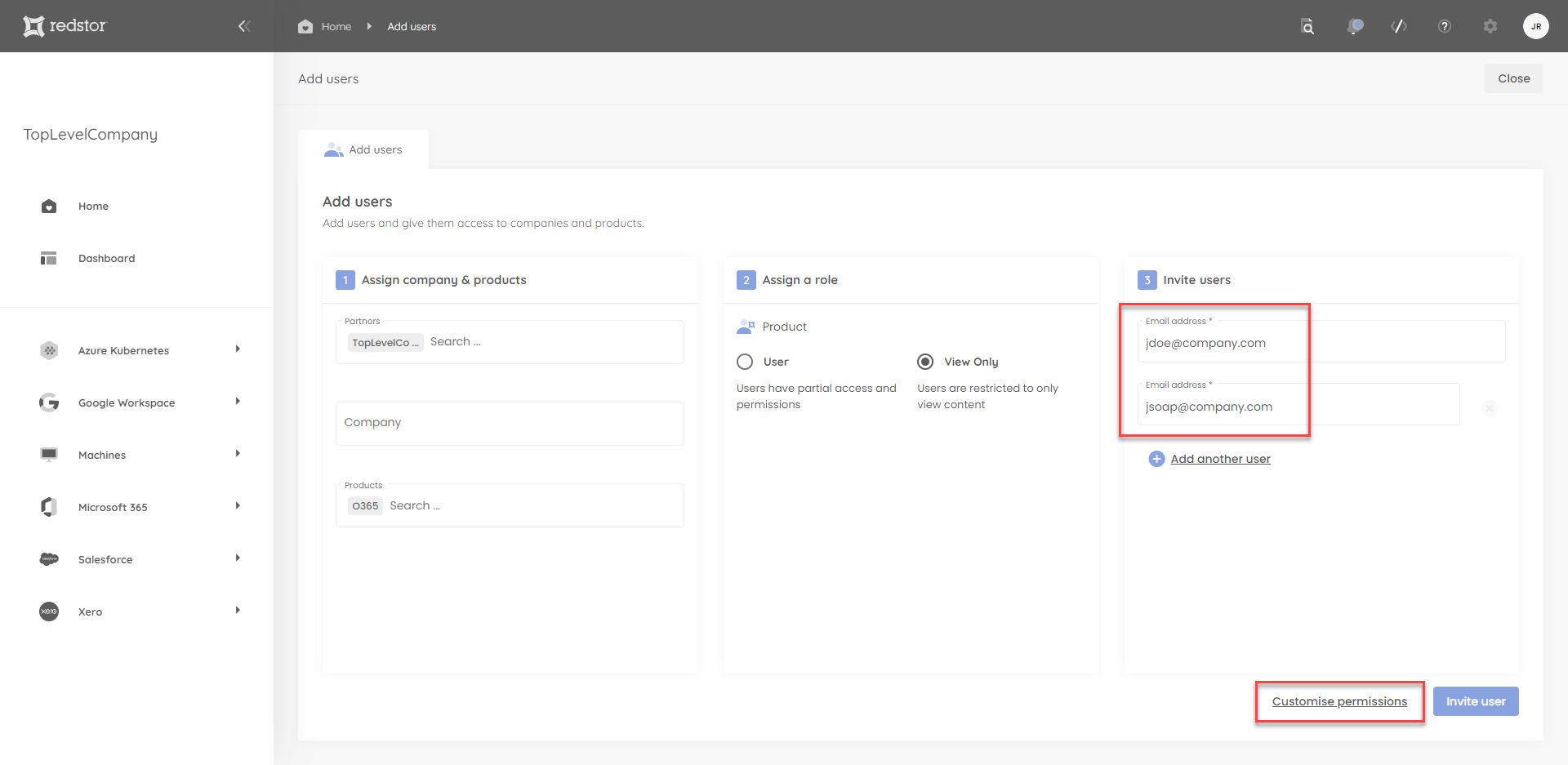Click the Home sidebar icon
This screenshot has width=1568, height=765.
[x=49, y=207]
